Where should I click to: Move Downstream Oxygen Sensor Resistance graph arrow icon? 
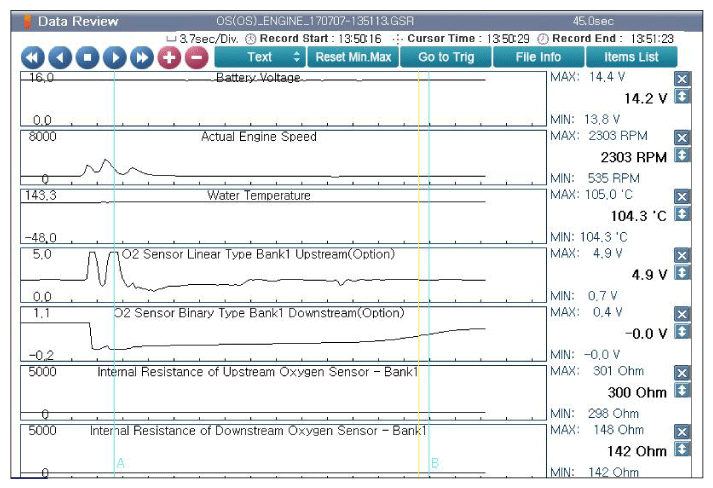point(682,449)
